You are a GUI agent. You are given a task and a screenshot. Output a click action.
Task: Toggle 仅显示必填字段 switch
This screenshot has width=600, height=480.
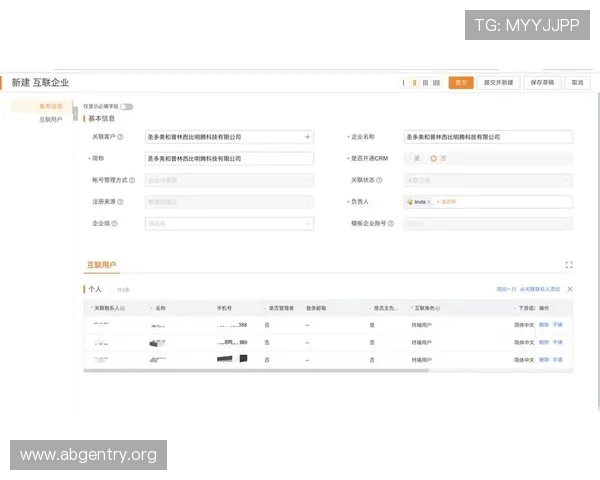(127, 107)
